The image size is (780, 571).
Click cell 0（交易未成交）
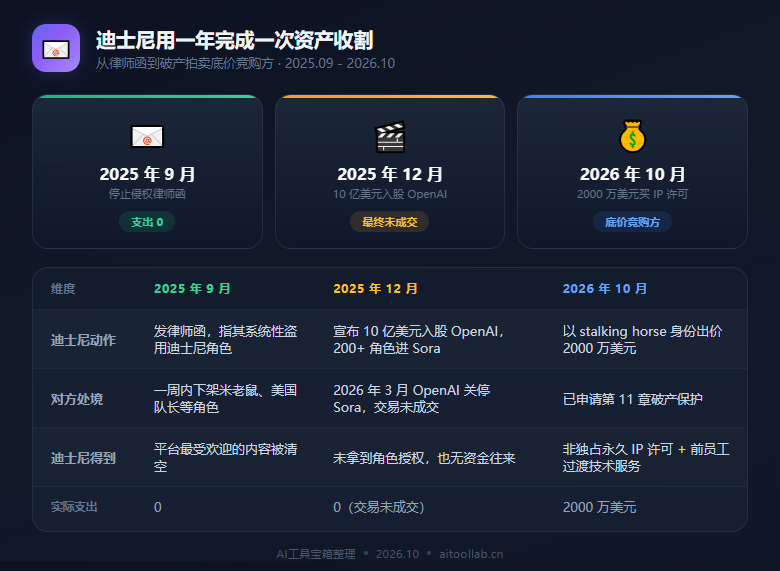[379, 507]
